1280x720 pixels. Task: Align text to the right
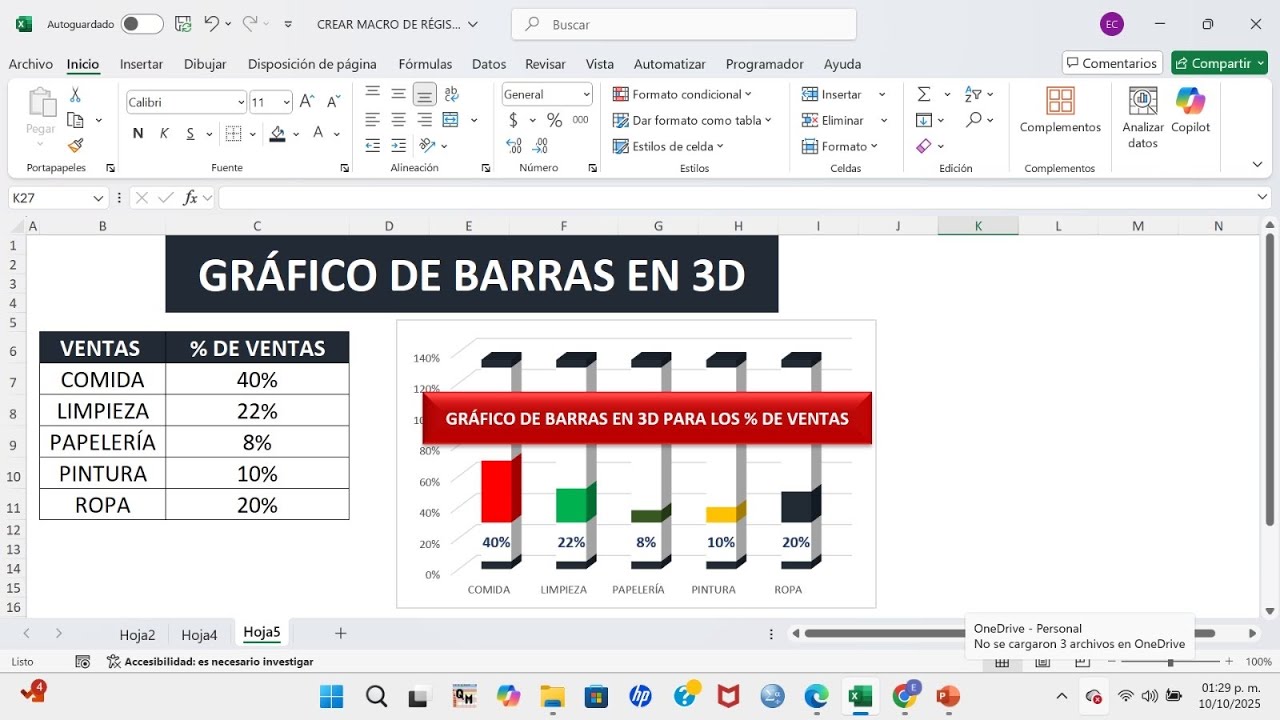pyautogui.click(x=424, y=120)
